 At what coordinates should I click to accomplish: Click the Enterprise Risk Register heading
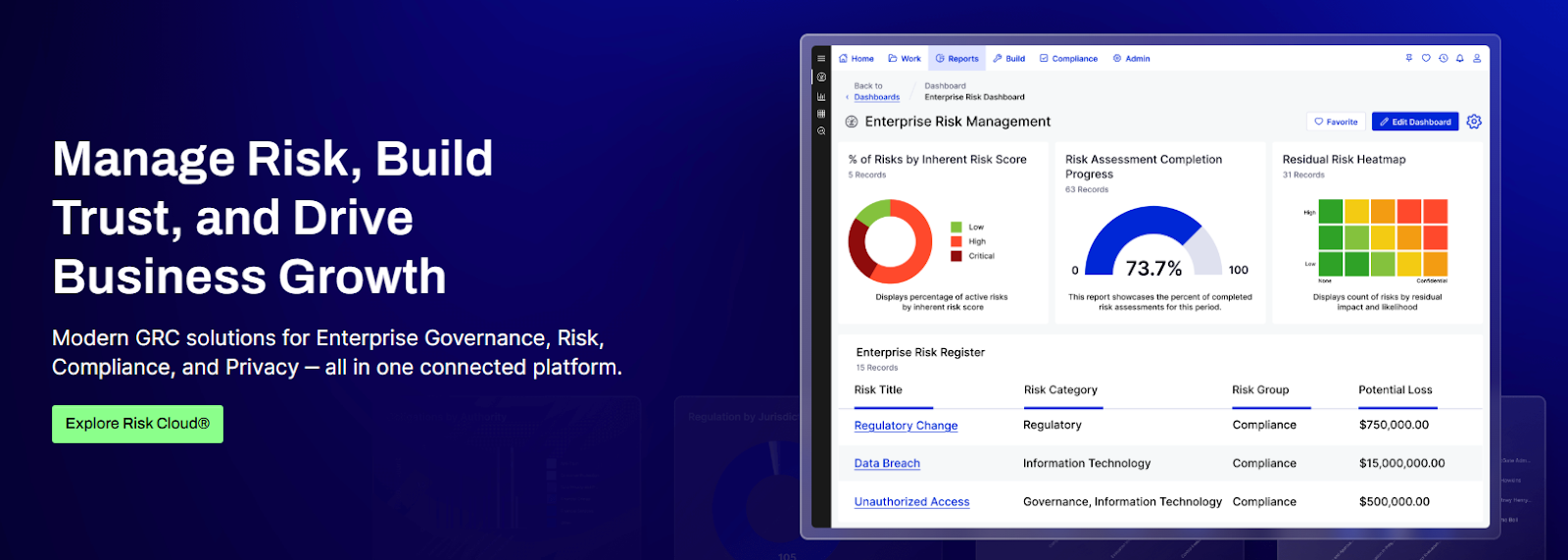click(920, 352)
